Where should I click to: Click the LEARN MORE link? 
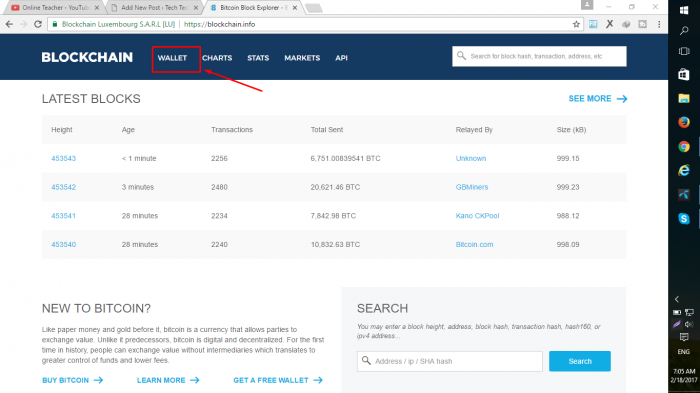click(168, 380)
